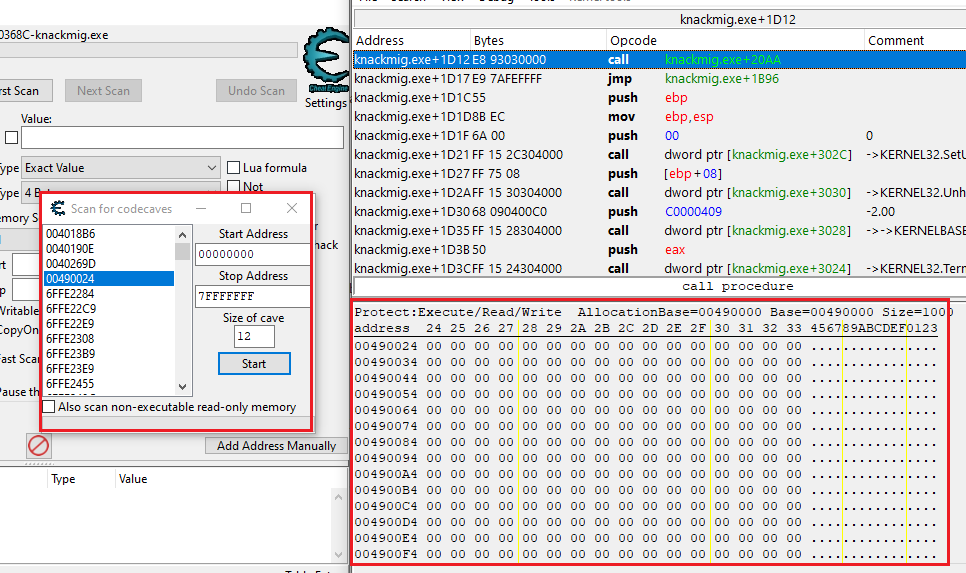Click hex dump row 004900F4
Viewport: 966px width, 573px height.
point(646,554)
